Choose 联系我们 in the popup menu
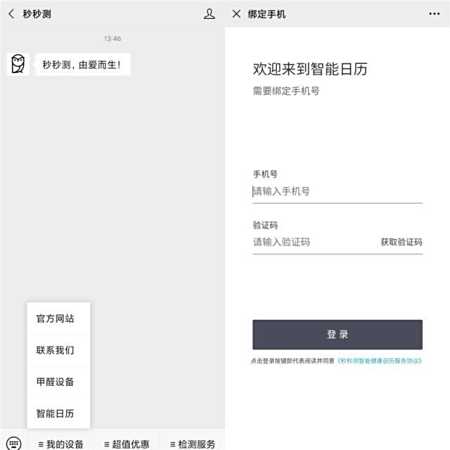This screenshot has height=450, width=450. (x=55, y=350)
